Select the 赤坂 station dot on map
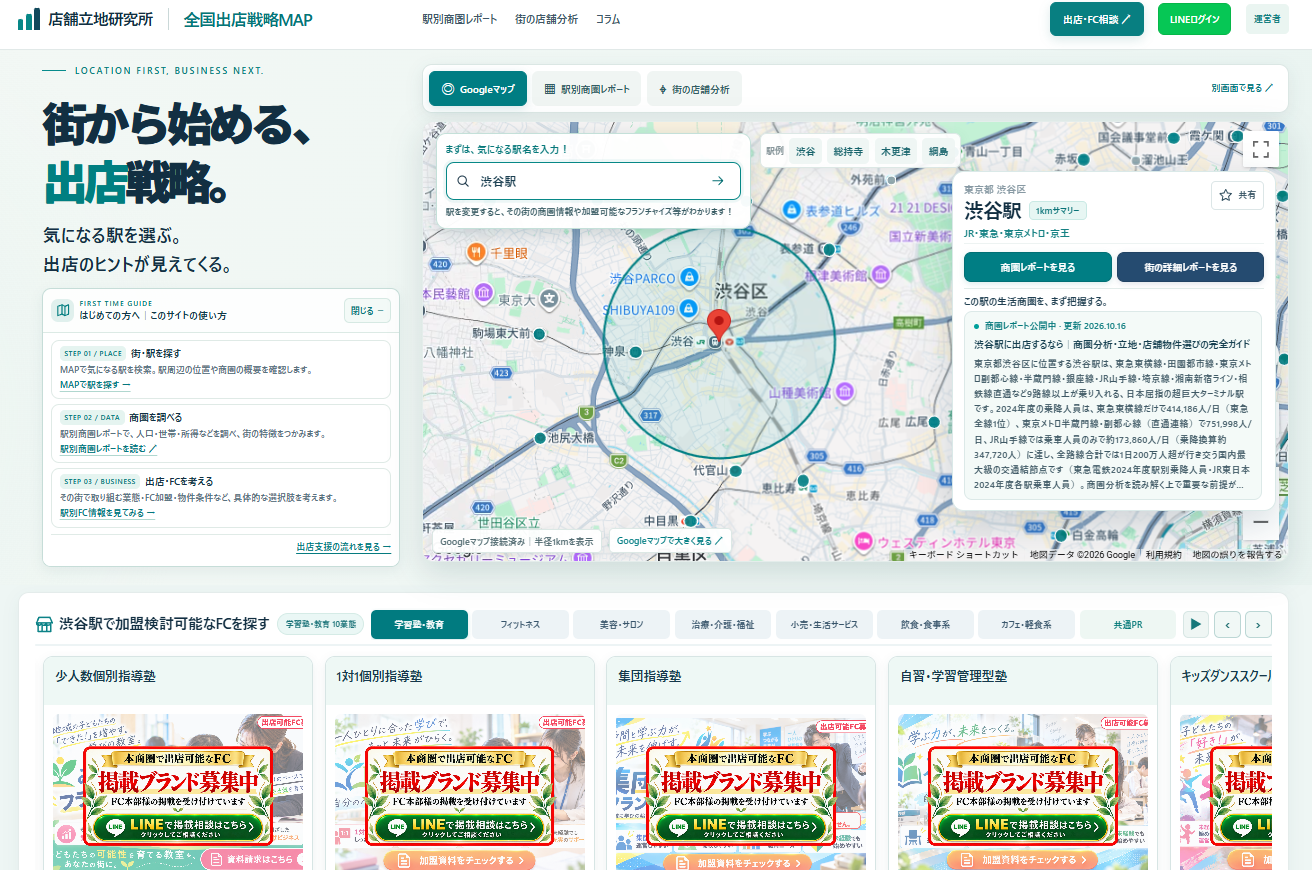Image resolution: width=1312 pixels, height=870 pixels. pyautogui.click(x=1083, y=158)
